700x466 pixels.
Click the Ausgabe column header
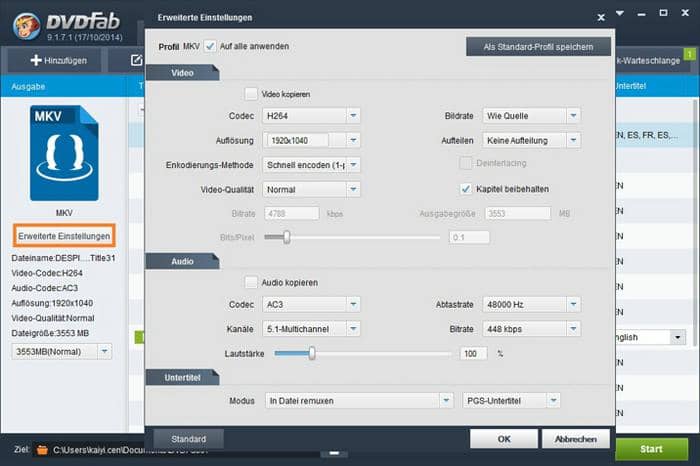[28, 86]
